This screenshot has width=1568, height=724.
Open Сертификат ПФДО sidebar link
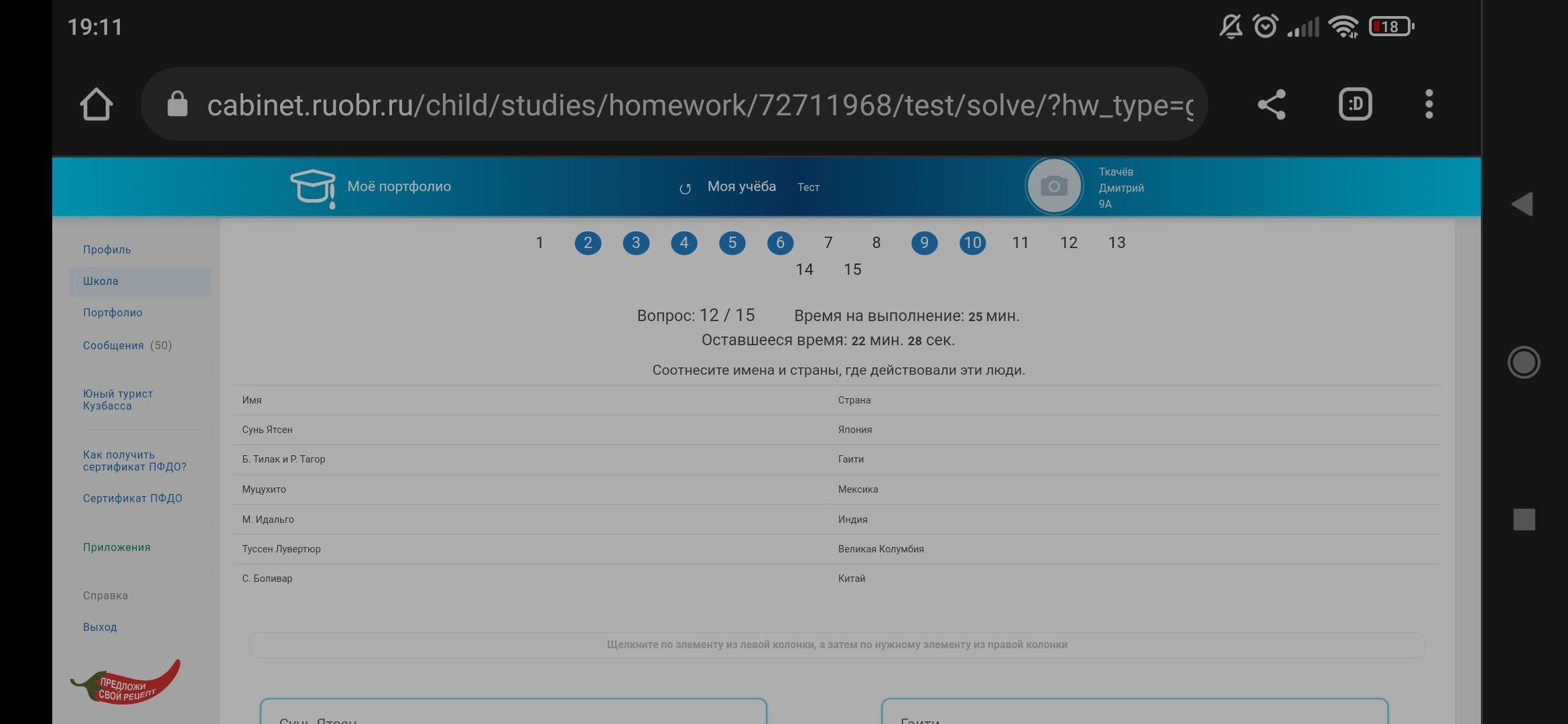[x=133, y=498]
